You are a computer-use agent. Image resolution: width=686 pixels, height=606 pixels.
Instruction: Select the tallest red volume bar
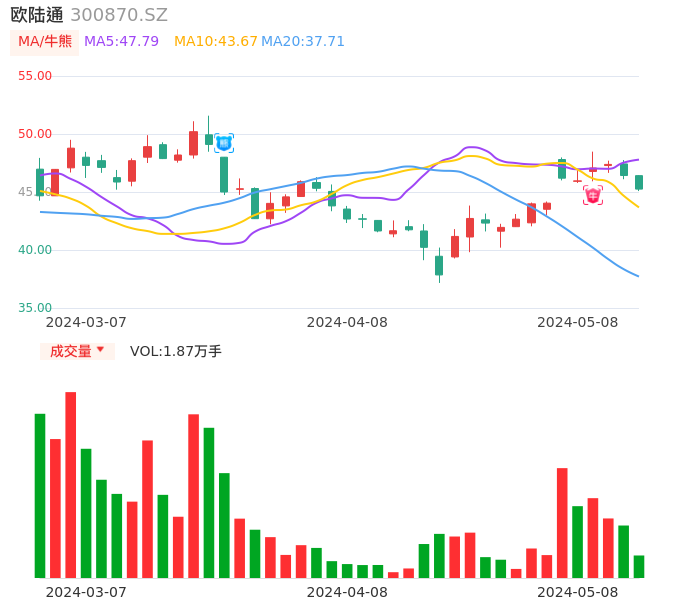point(71,484)
